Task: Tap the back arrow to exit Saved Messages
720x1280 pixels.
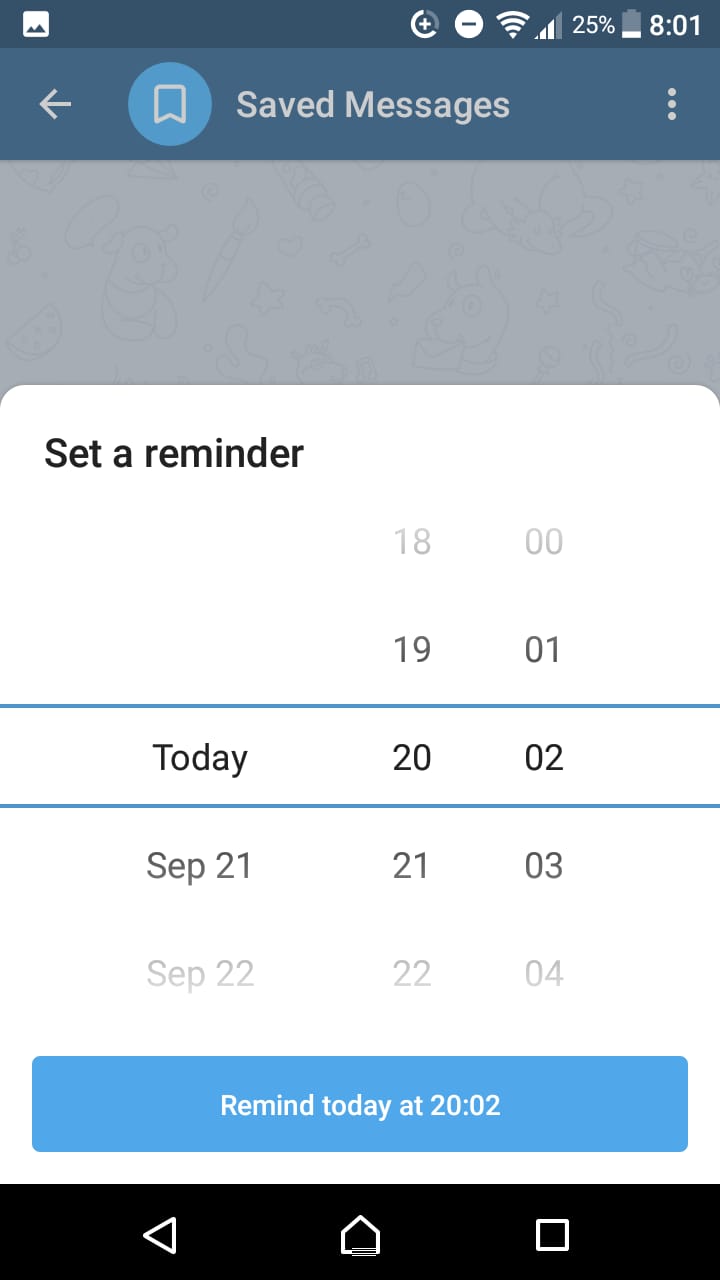Action: (x=55, y=103)
